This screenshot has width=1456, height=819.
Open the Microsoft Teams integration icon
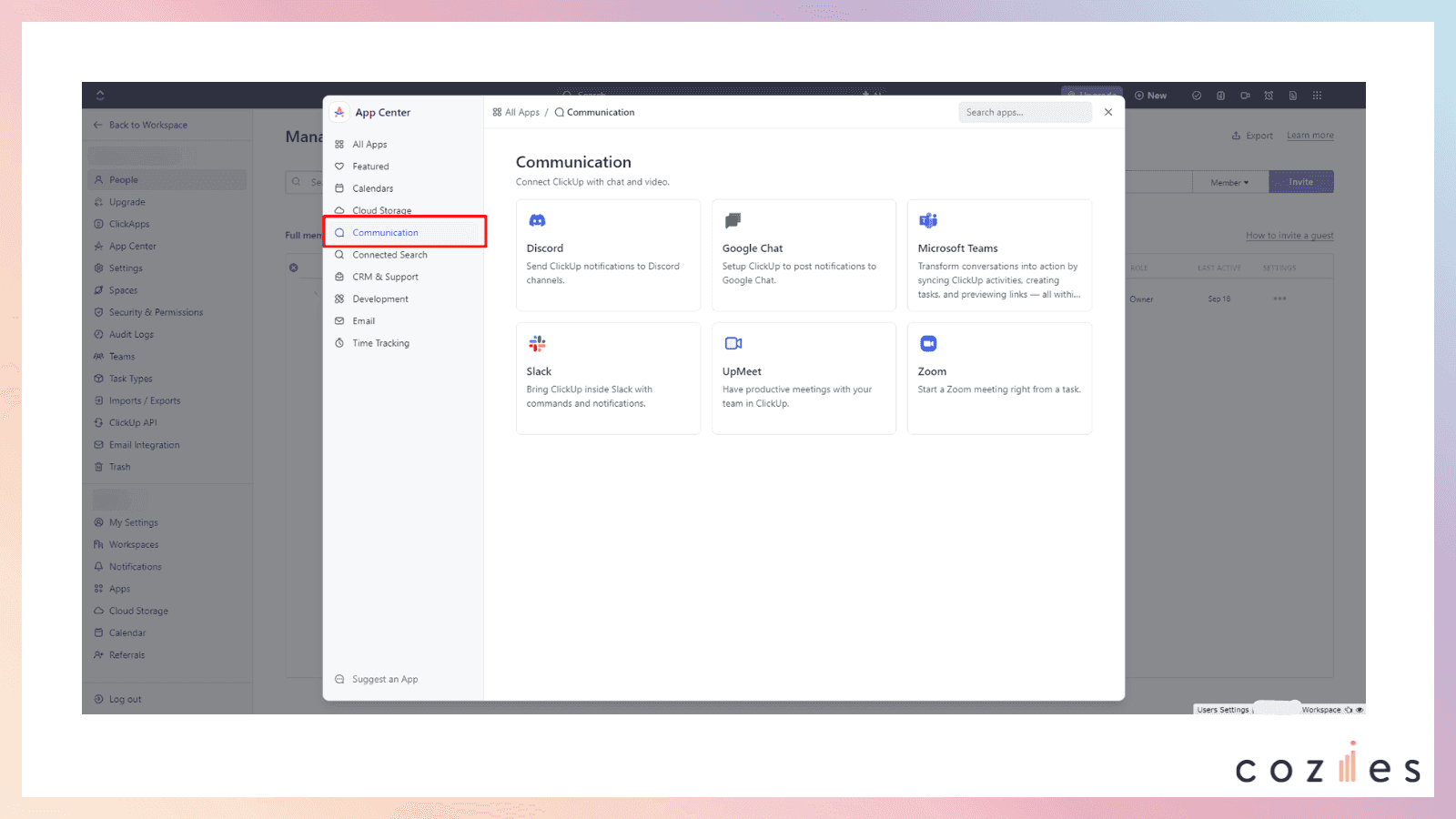[x=928, y=219]
